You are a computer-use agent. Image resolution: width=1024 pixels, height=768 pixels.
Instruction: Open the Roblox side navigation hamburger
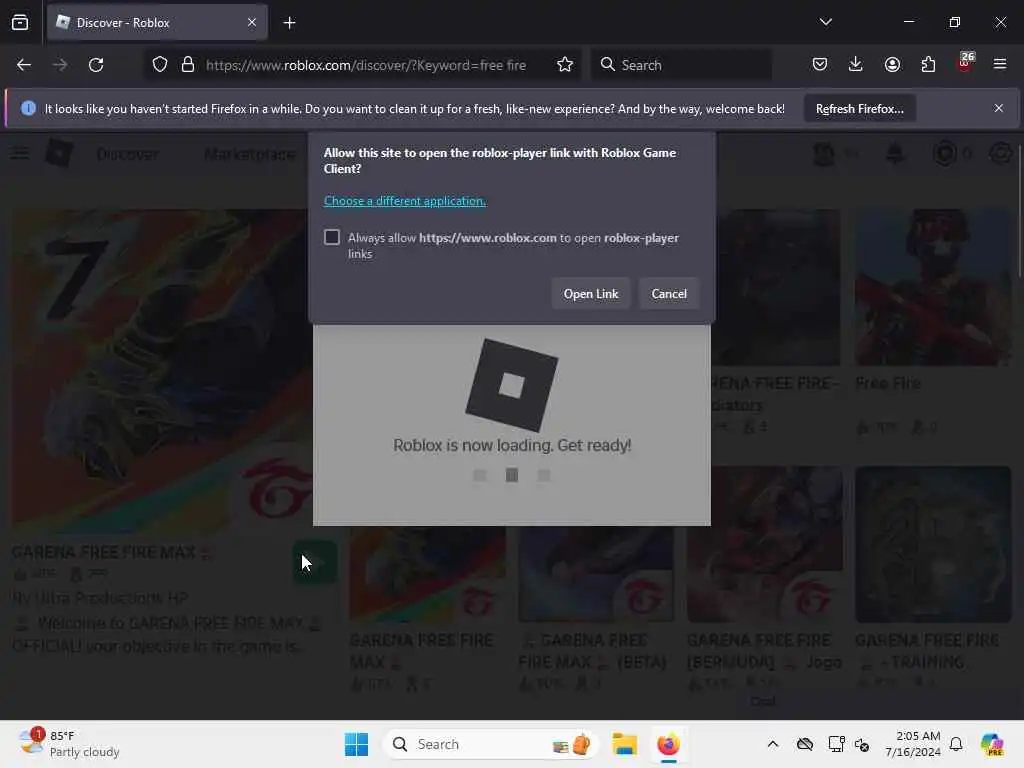pyautogui.click(x=20, y=153)
